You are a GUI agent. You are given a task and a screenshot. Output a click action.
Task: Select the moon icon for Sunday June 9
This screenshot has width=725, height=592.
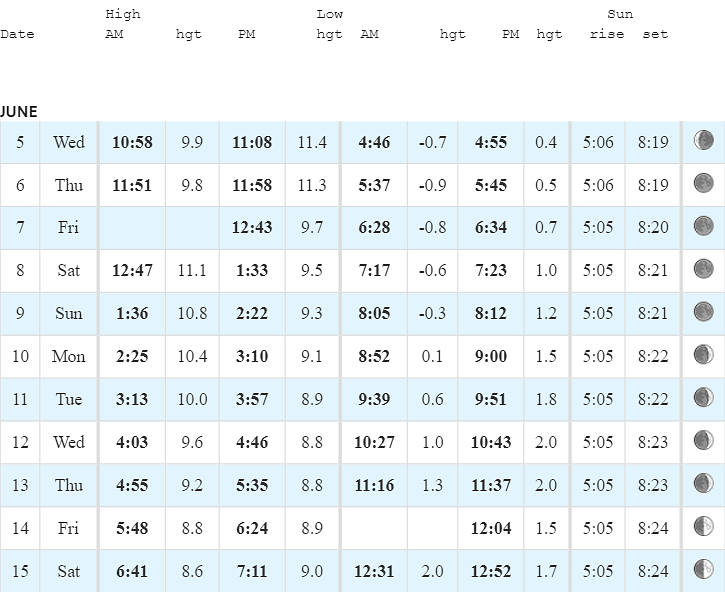coord(703,311)
